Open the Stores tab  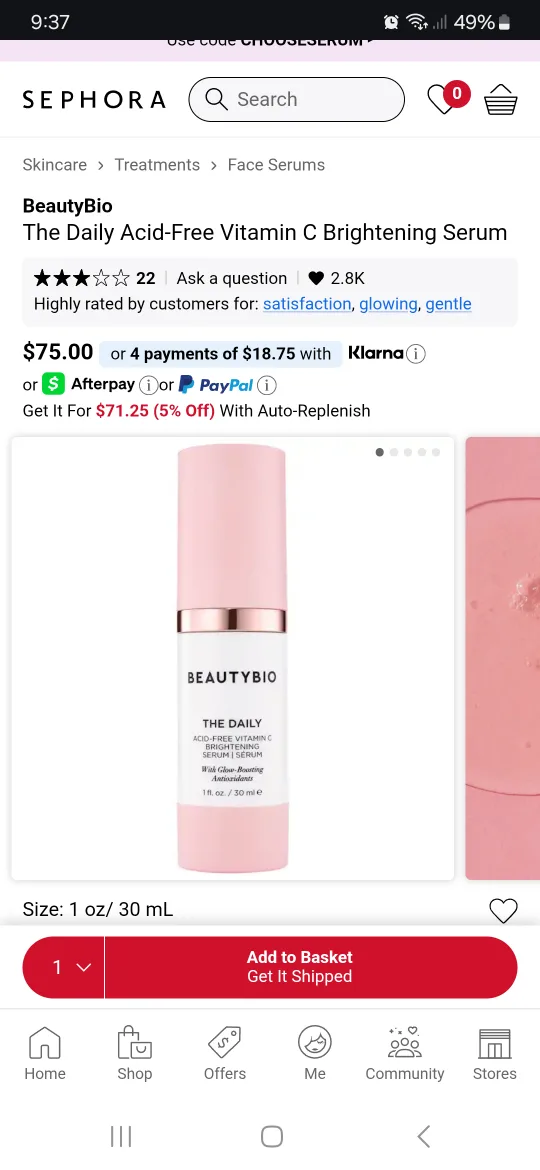pyautogui.click(x=495, y=1054)
